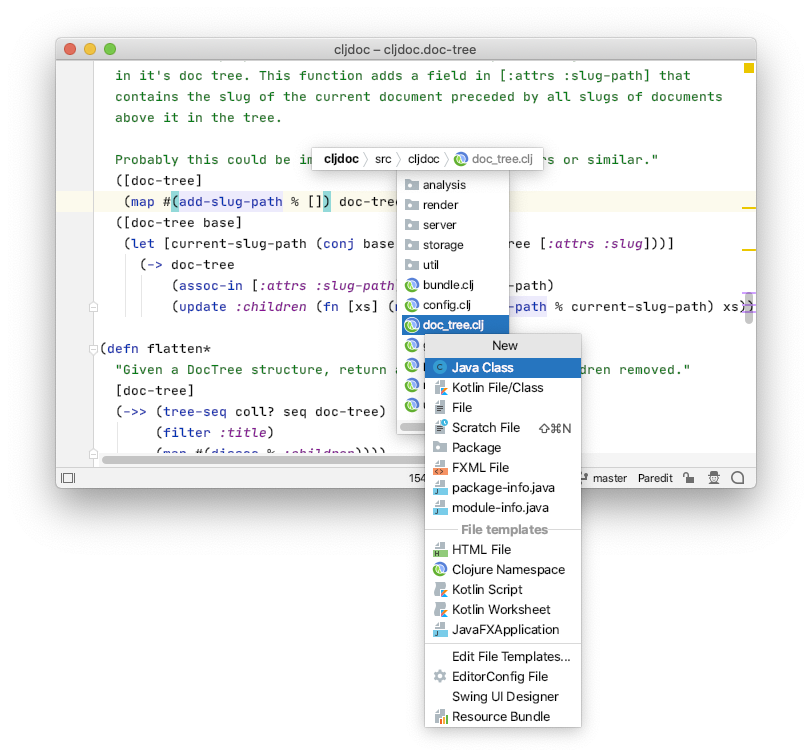This screenshot has height=754, width=812.
Task: Click the Kotlin File/Class icon
Action: tap(440, 388)
